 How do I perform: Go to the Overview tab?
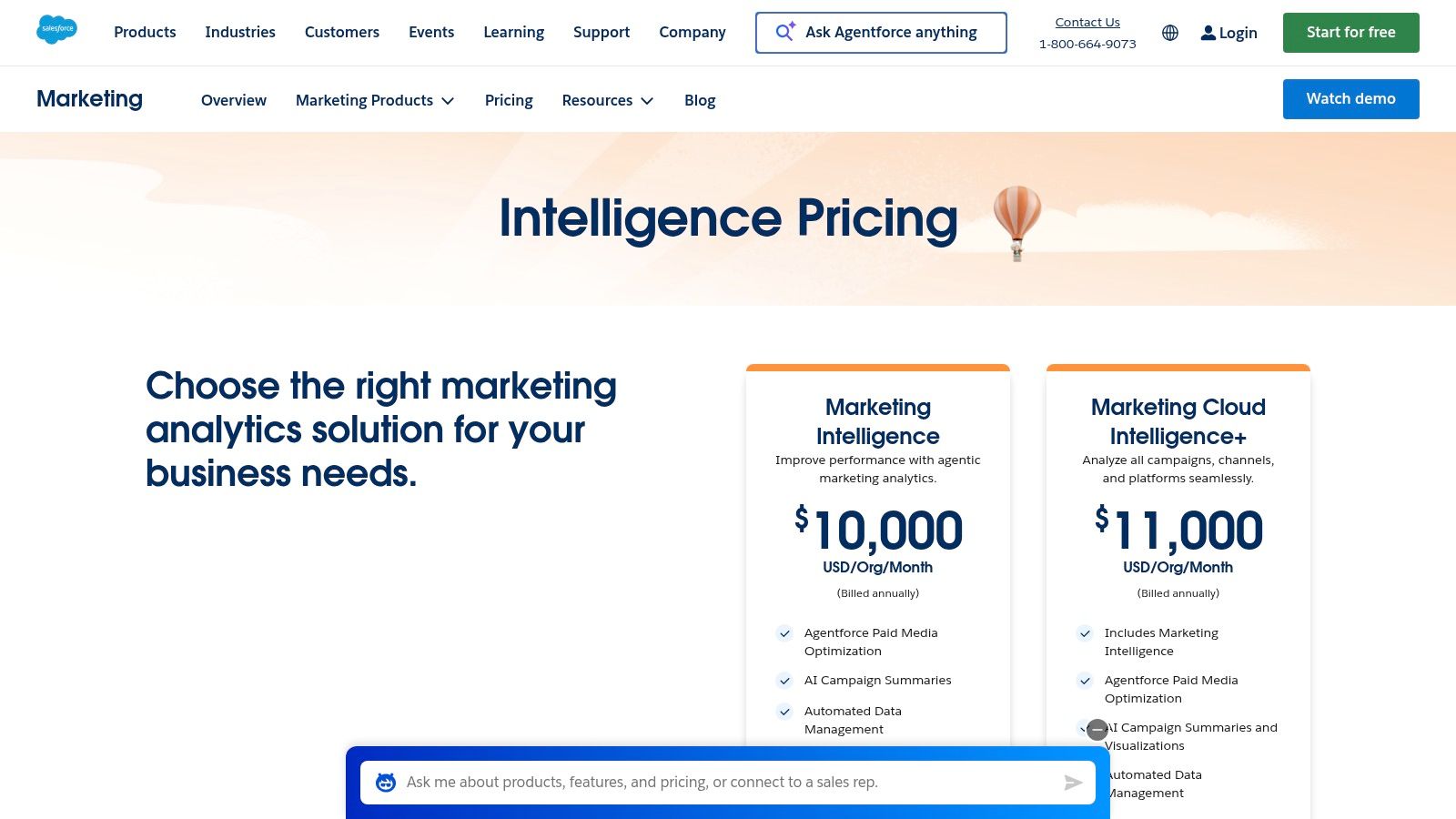[x=234, y=100]
